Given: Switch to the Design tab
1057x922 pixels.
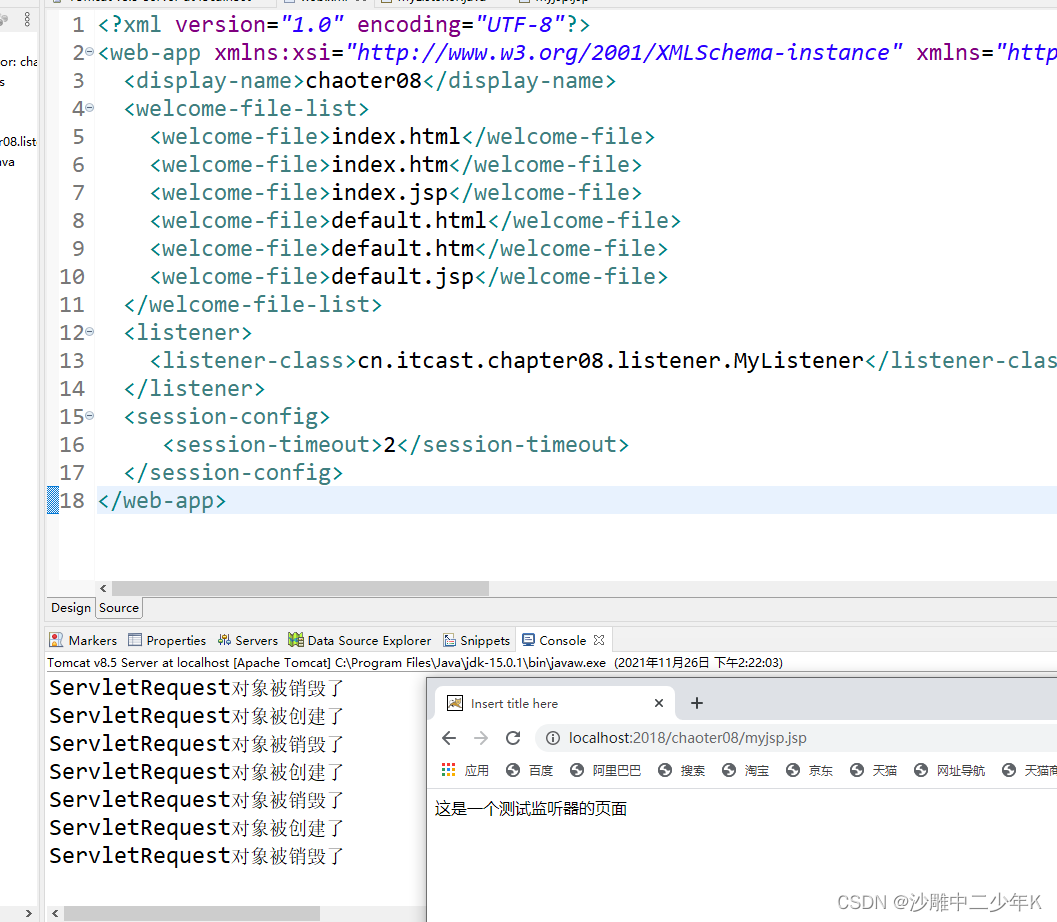Looking at the screenshot, I should (x=70, y=607).
